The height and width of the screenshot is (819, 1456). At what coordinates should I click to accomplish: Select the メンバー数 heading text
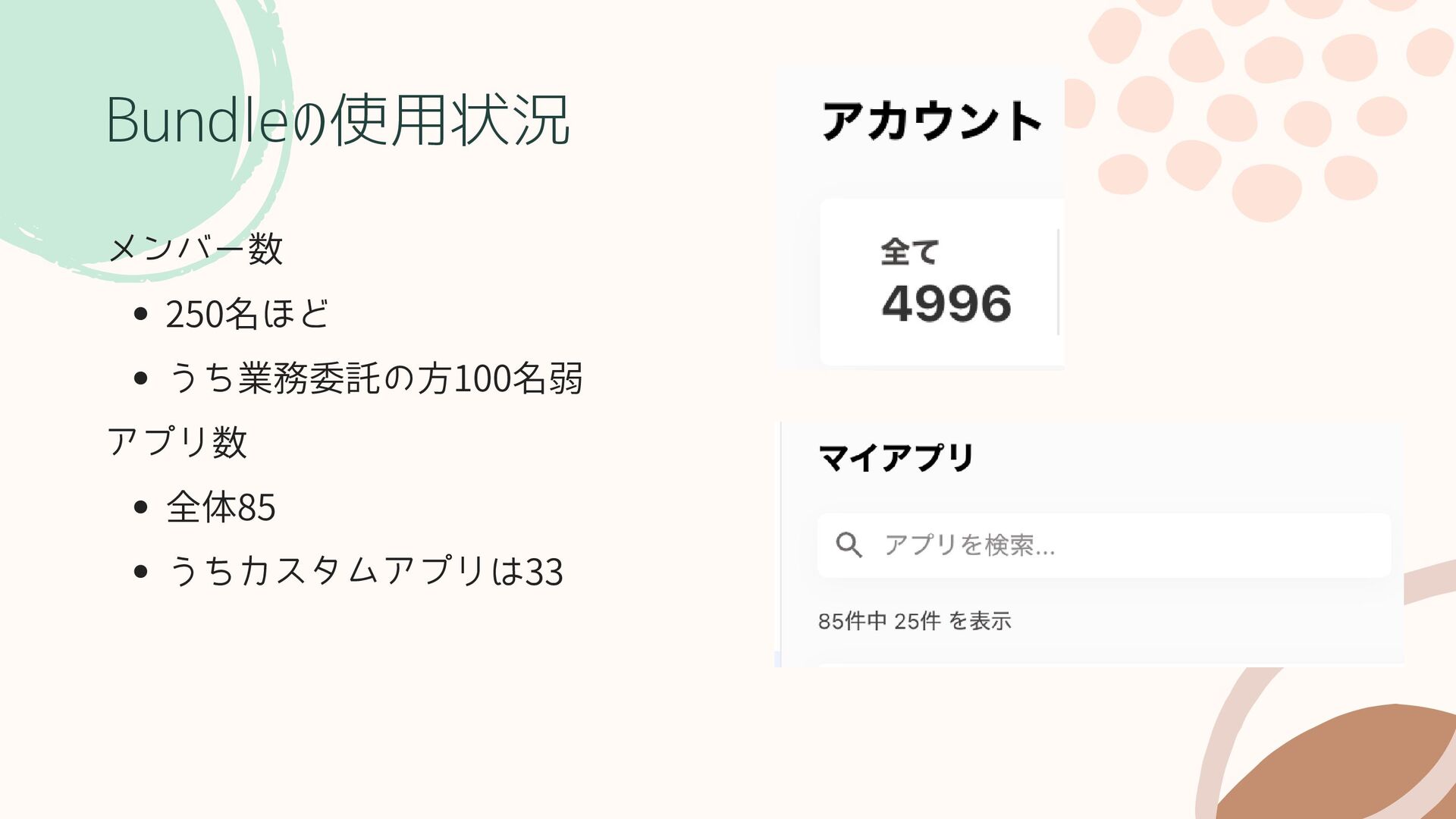(x=196, y=249)
